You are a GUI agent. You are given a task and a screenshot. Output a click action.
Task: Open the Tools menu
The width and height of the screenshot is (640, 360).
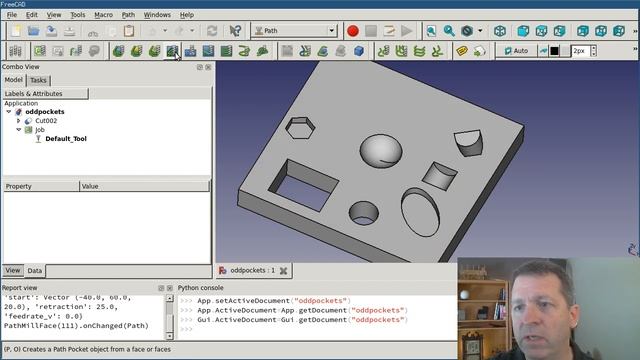[x=78, y=15]
